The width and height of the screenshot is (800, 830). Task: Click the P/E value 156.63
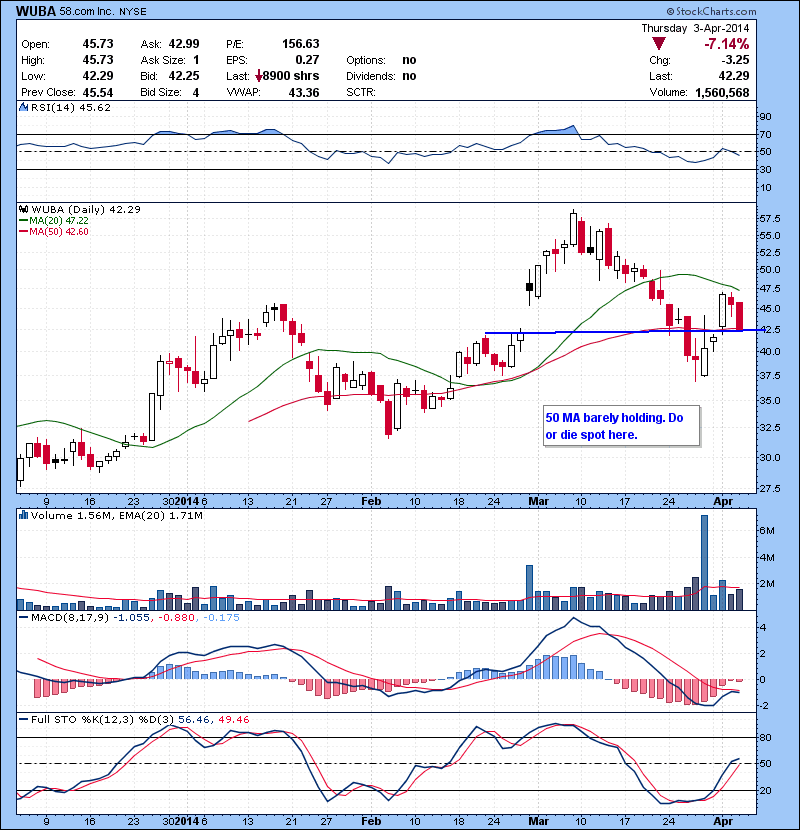300,44
